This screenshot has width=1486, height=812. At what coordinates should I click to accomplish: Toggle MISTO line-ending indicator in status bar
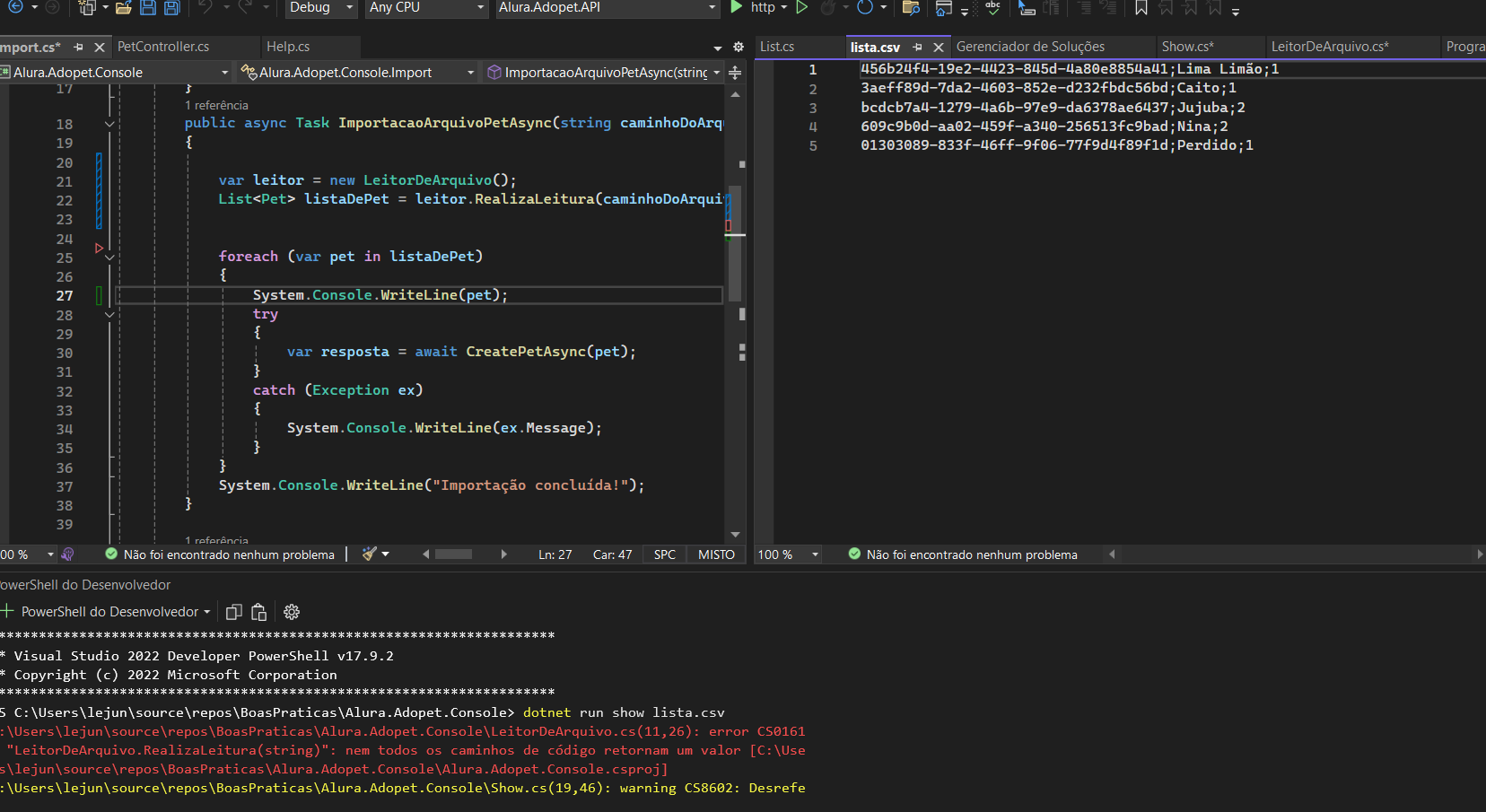click(716, 554)
